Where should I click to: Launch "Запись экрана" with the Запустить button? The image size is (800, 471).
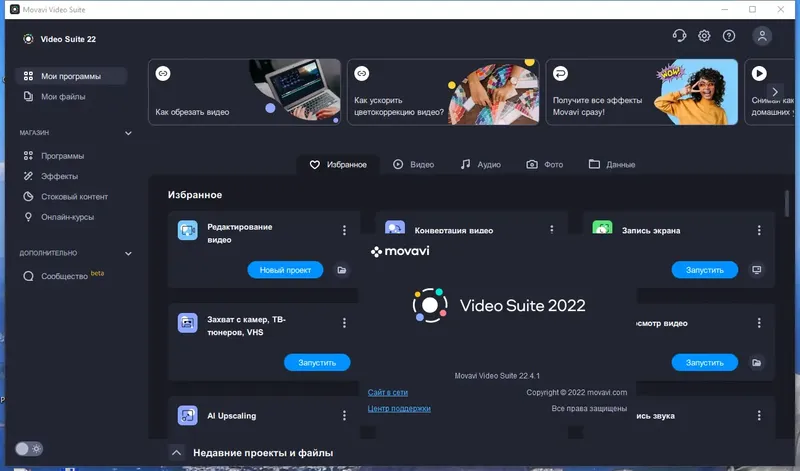click(705, 270)
